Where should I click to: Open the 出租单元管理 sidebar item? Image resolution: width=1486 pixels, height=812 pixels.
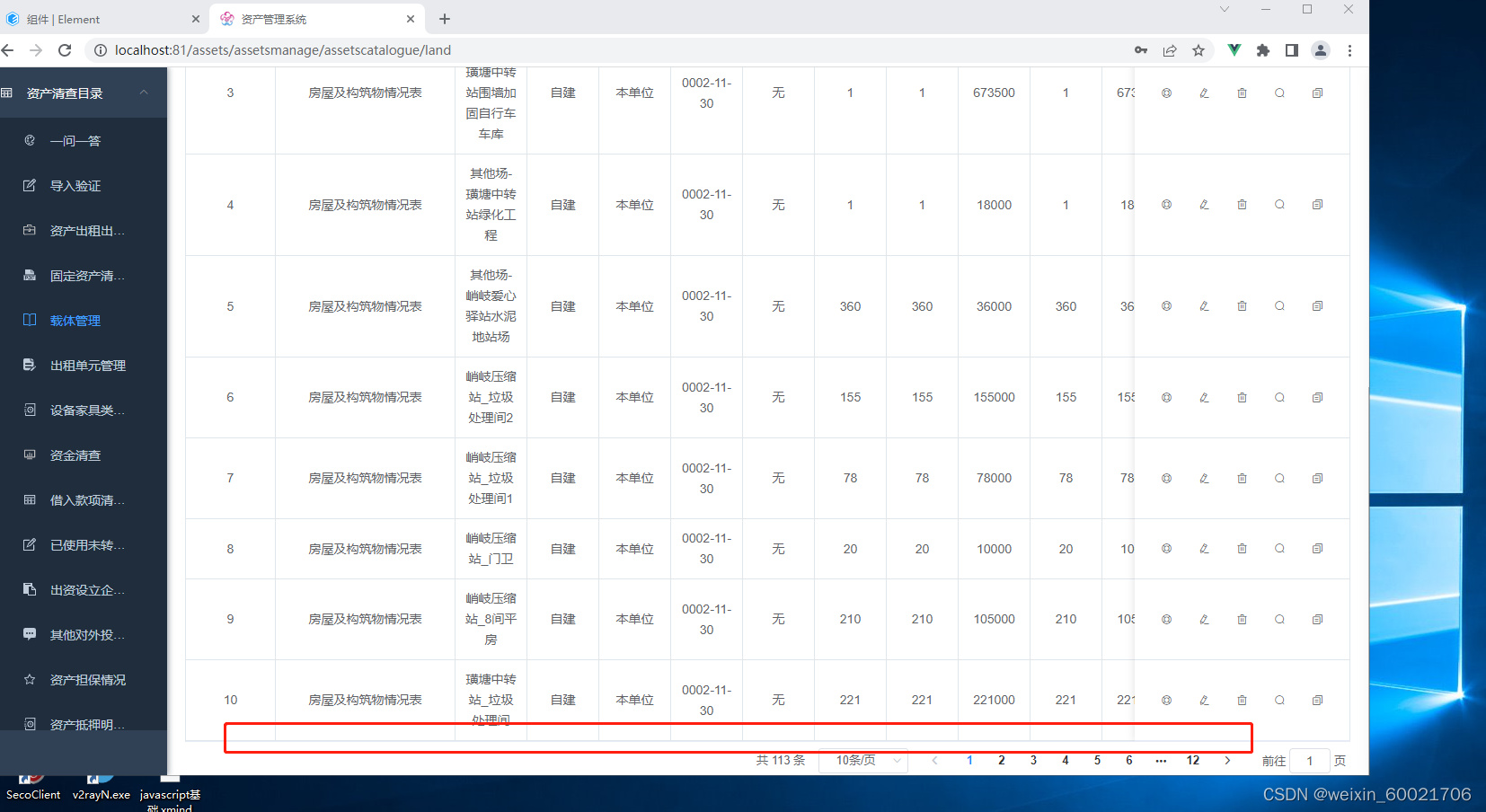click(x=84, y=365)
